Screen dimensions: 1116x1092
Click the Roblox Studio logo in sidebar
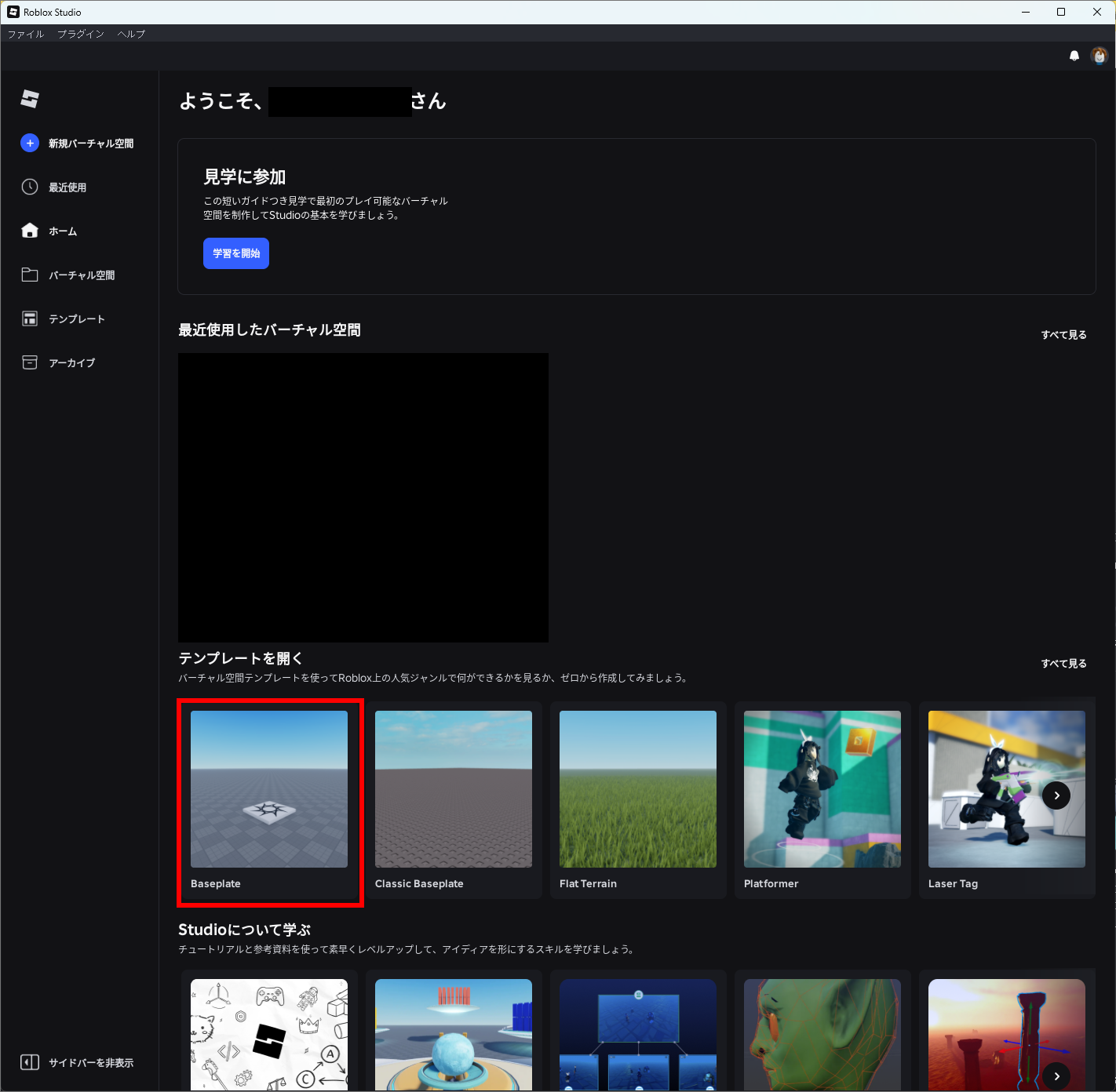(30, 99)
